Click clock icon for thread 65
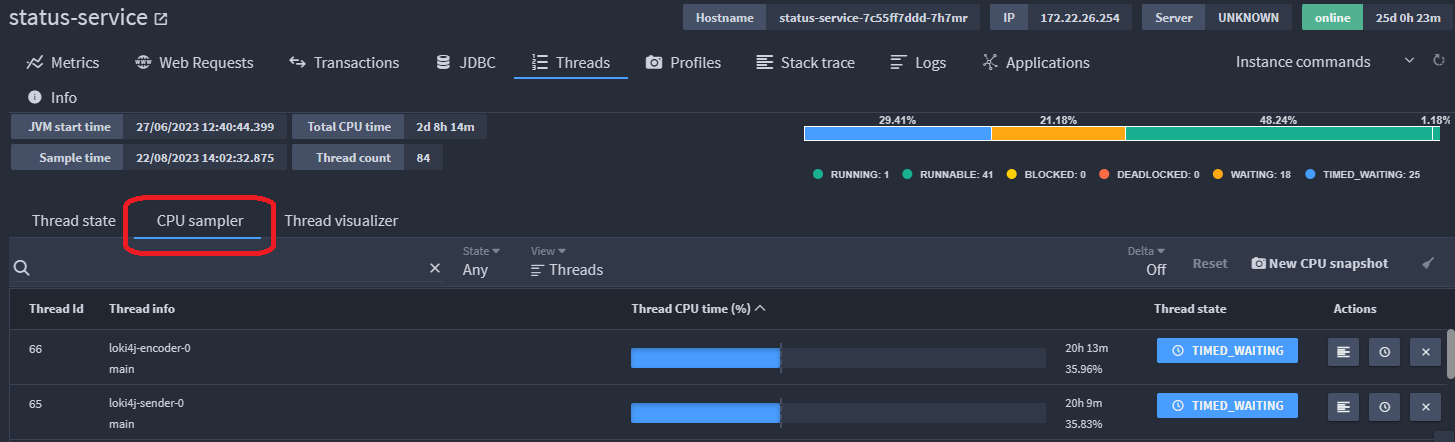 click(1384, 406)
